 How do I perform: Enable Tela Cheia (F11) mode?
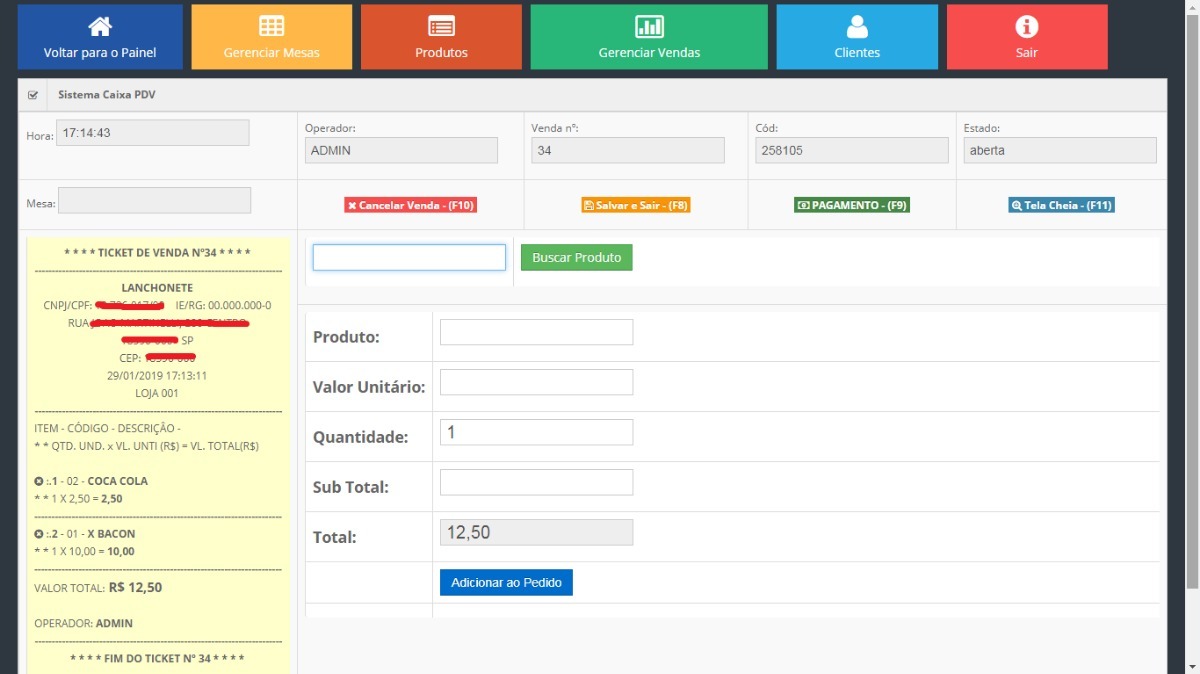click(1061, 205)
